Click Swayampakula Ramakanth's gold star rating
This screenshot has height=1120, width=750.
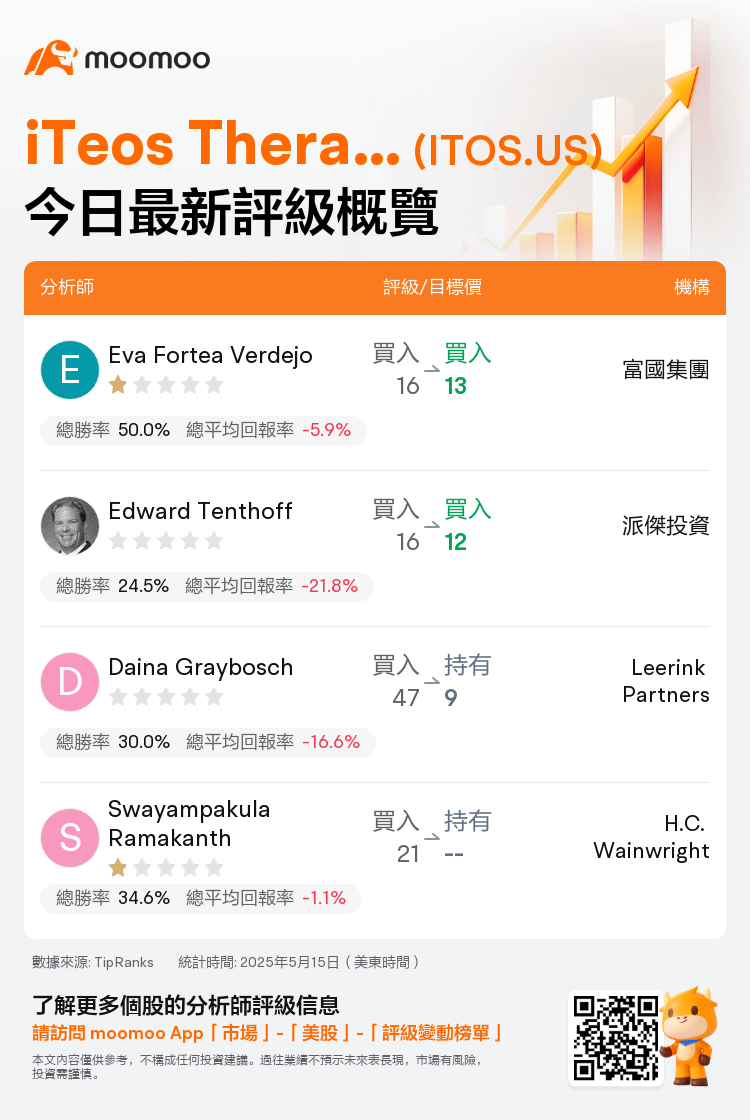166,868
